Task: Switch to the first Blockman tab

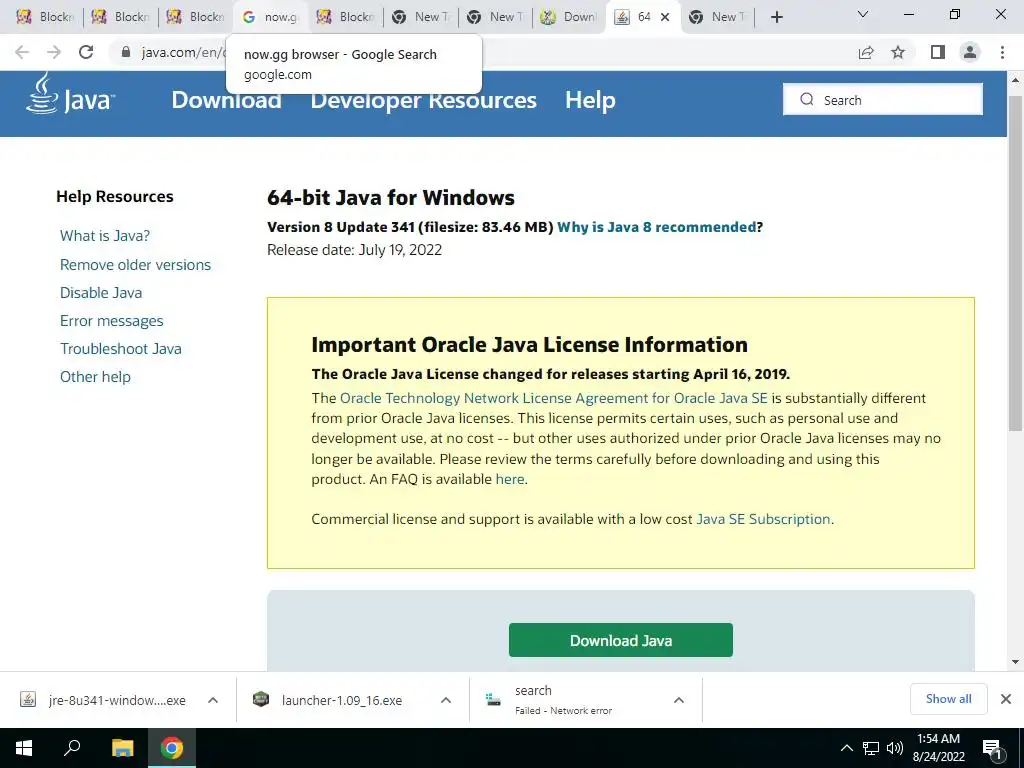Action: (x=44, y=17)
